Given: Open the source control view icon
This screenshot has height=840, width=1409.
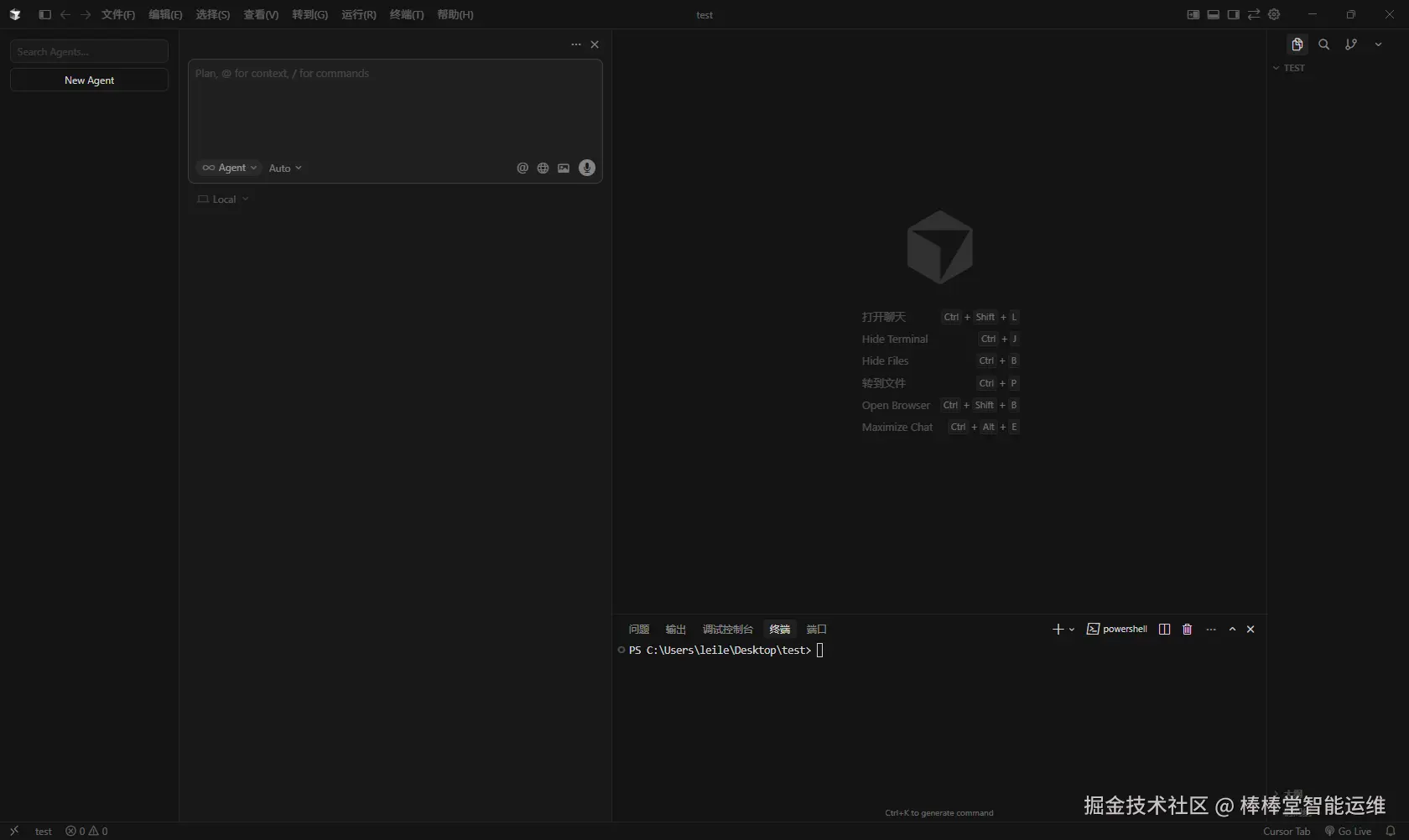Looking at the screenshot, I should pos(1351,44).
